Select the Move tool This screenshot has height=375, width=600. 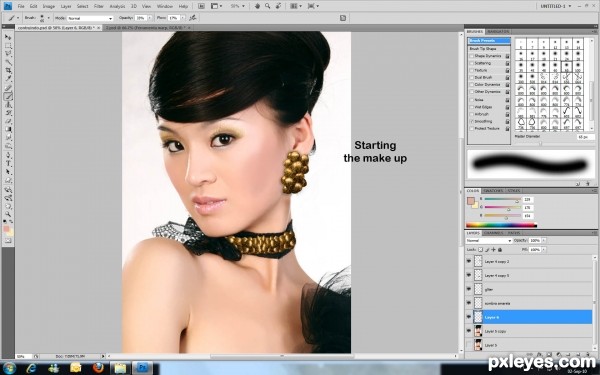[8, 37]
